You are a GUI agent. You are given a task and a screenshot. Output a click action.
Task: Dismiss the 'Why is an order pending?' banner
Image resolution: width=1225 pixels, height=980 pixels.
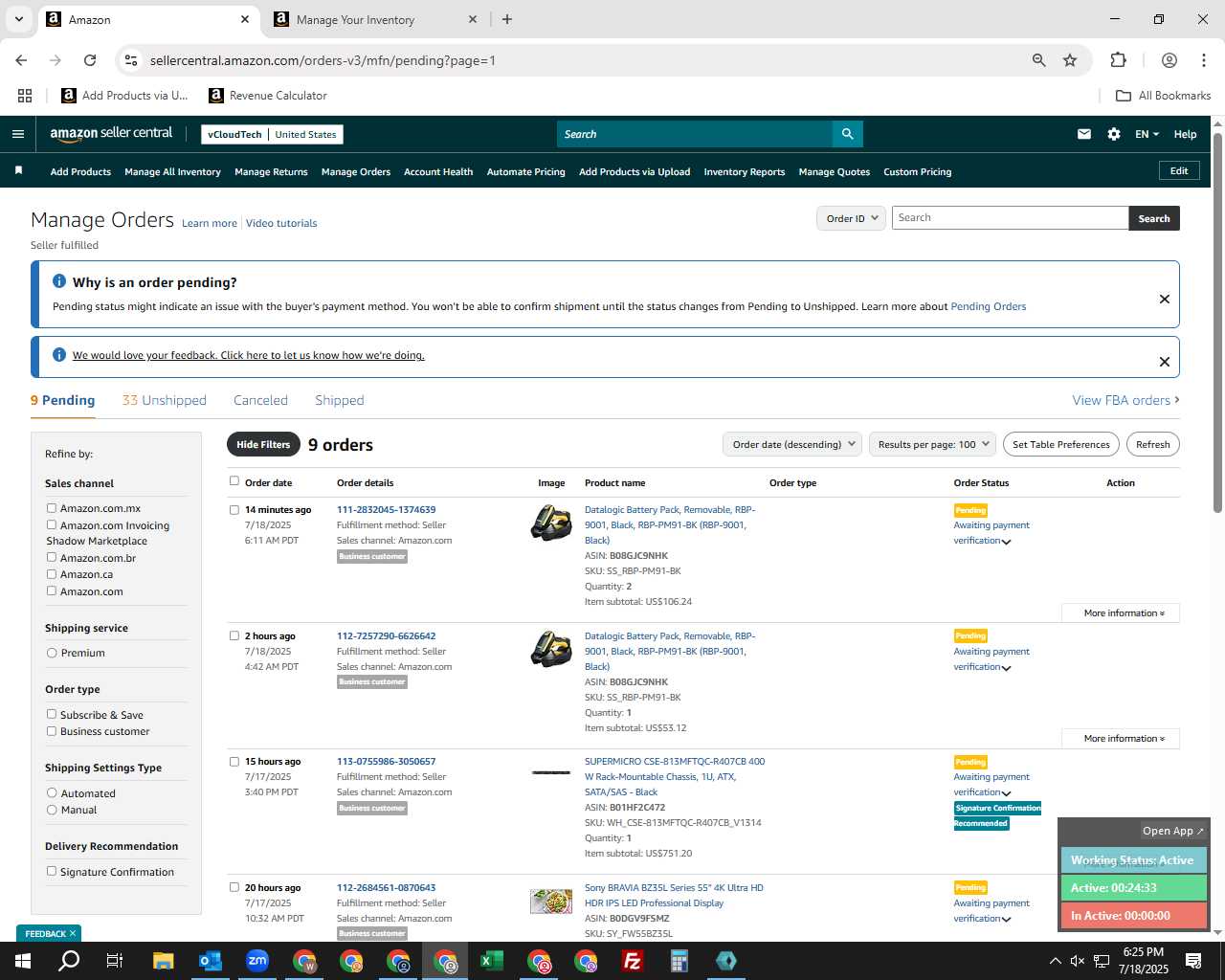(x=1165, y=299)
